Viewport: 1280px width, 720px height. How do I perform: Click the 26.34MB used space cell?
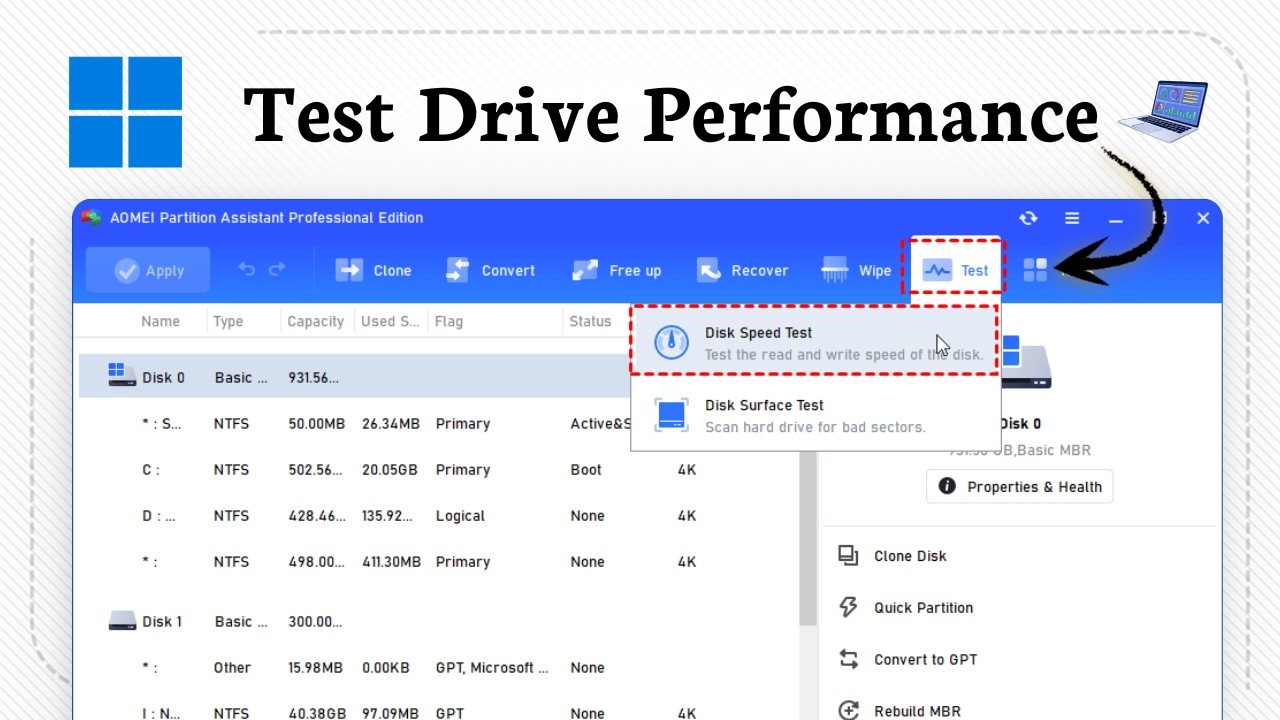pyautogui.click(x=390, y=424)
